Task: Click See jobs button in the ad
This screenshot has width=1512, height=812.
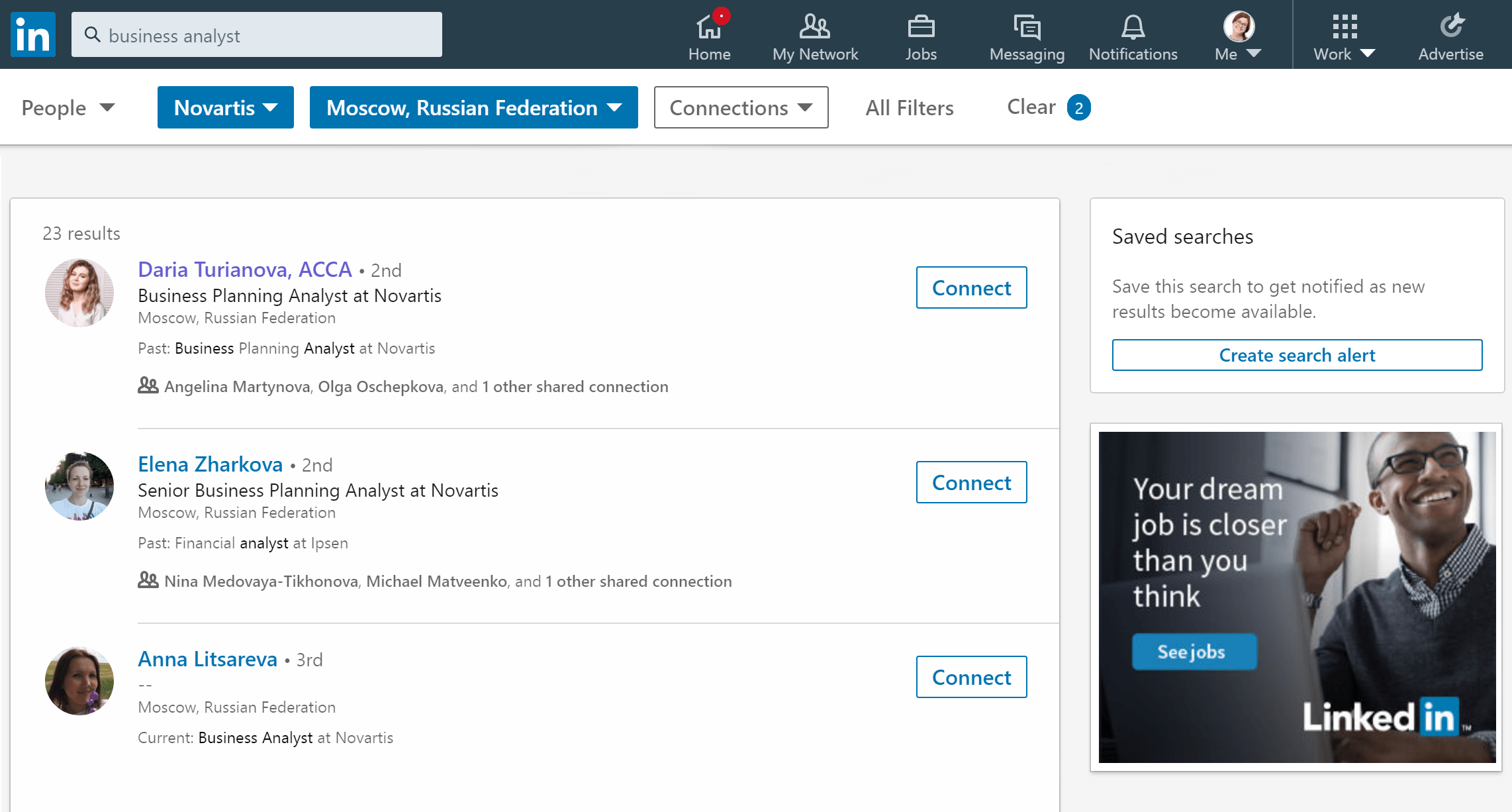Action: tap(1194, 652)
